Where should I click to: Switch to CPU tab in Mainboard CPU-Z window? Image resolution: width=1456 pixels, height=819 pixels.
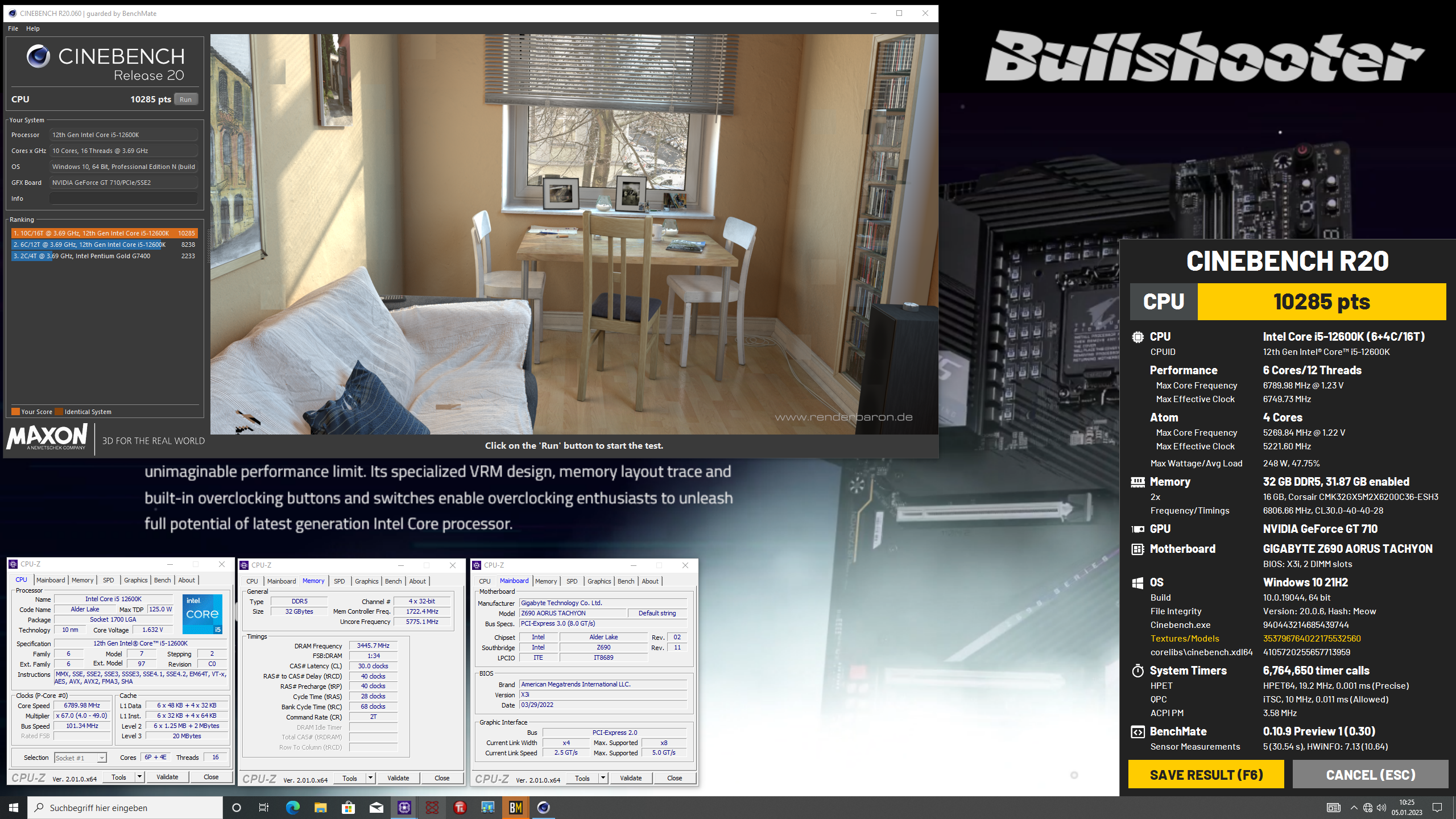point(485,581)
